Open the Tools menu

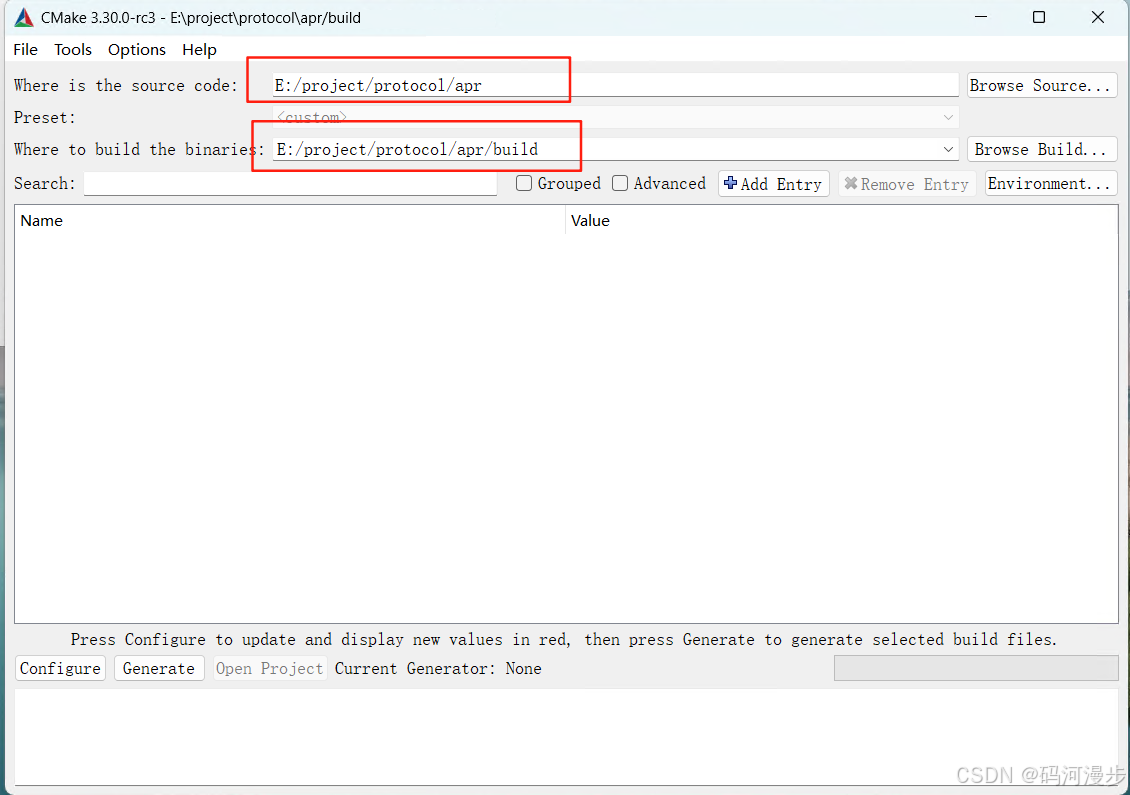click(x=73, y=50)
